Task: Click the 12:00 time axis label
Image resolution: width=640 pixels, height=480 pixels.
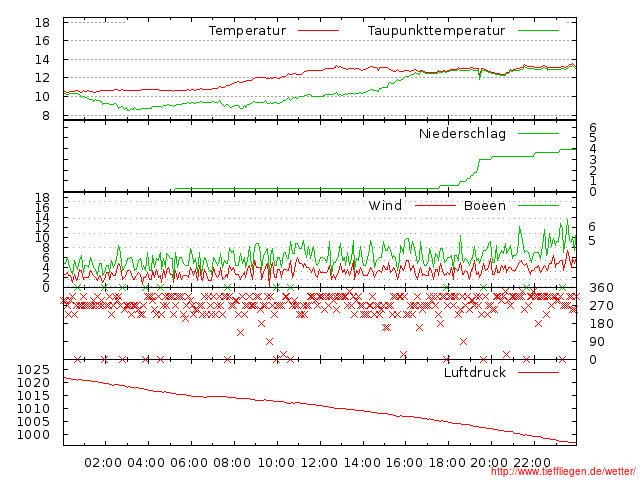Action: (319, 463)
